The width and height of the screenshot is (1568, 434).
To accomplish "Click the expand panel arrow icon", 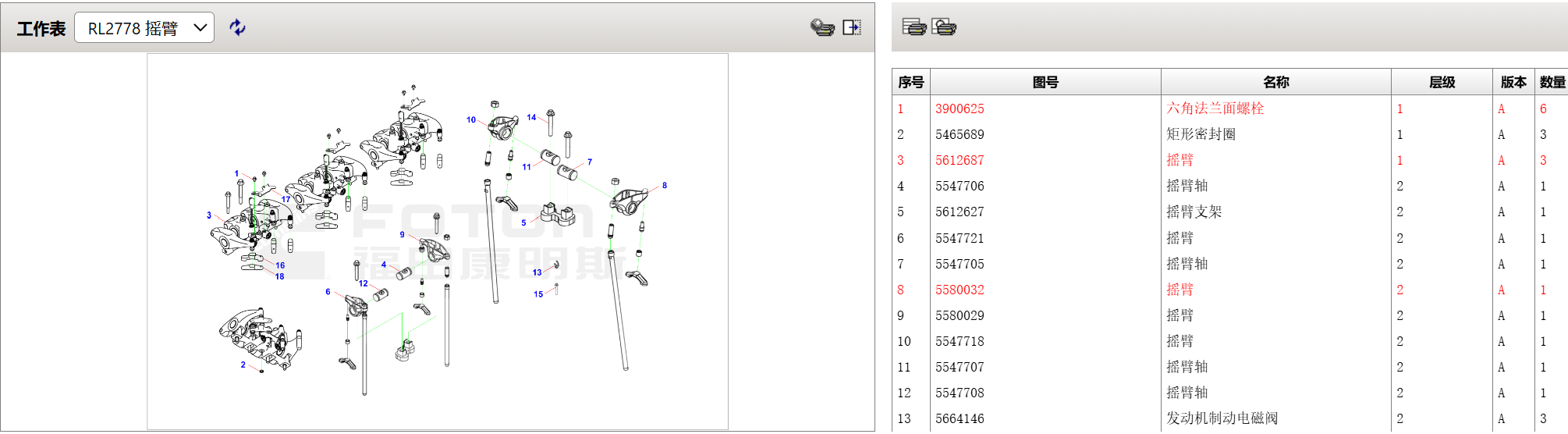I will [852, 28].
